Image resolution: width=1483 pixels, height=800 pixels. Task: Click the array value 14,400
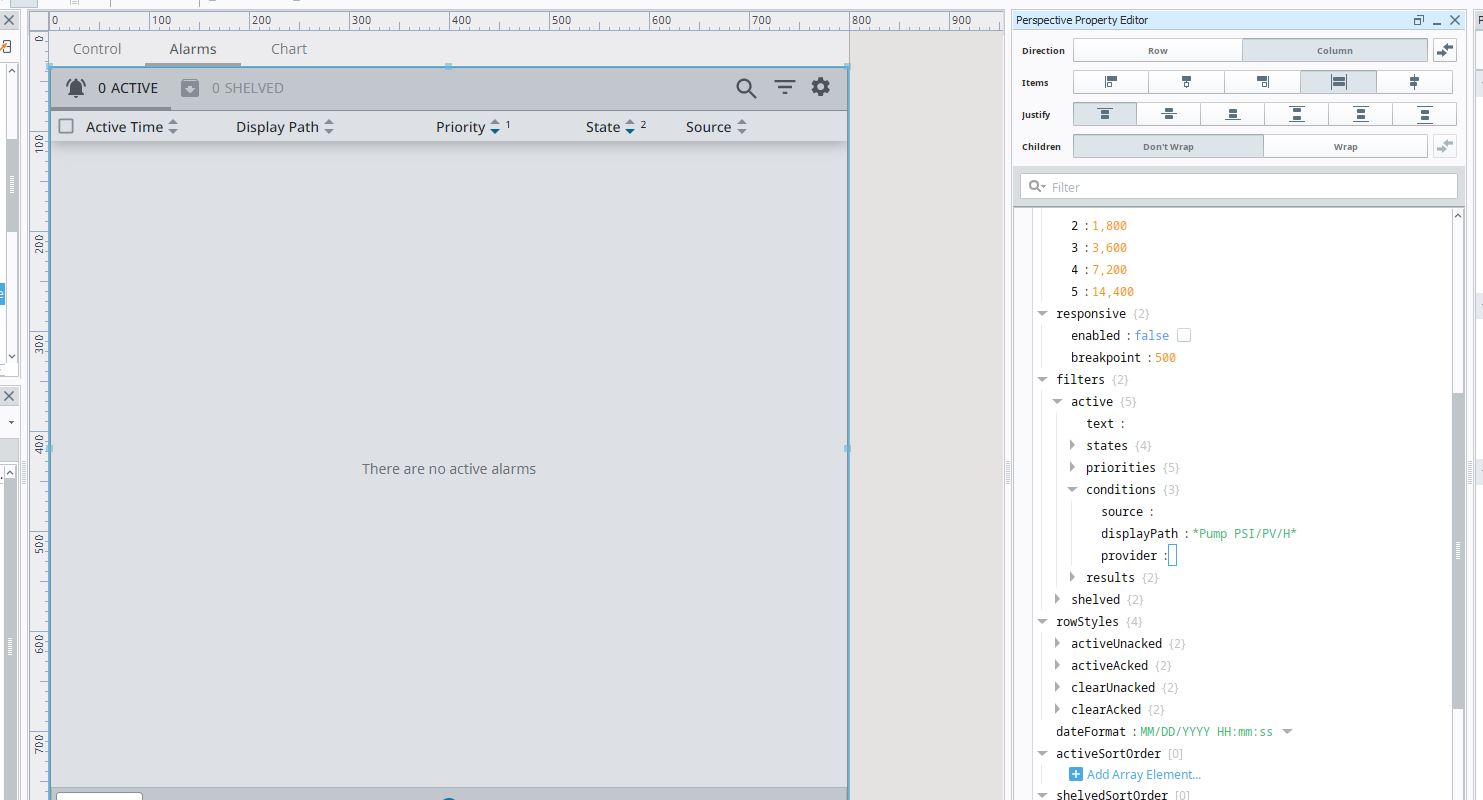pyautogui.click(x=1113, y=291)
